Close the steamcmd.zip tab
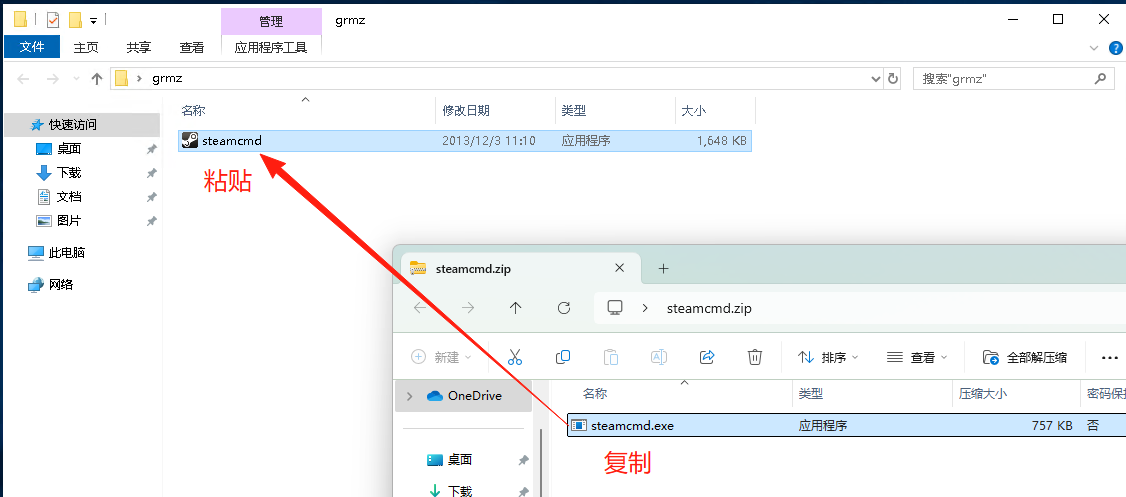 point(619,268)
